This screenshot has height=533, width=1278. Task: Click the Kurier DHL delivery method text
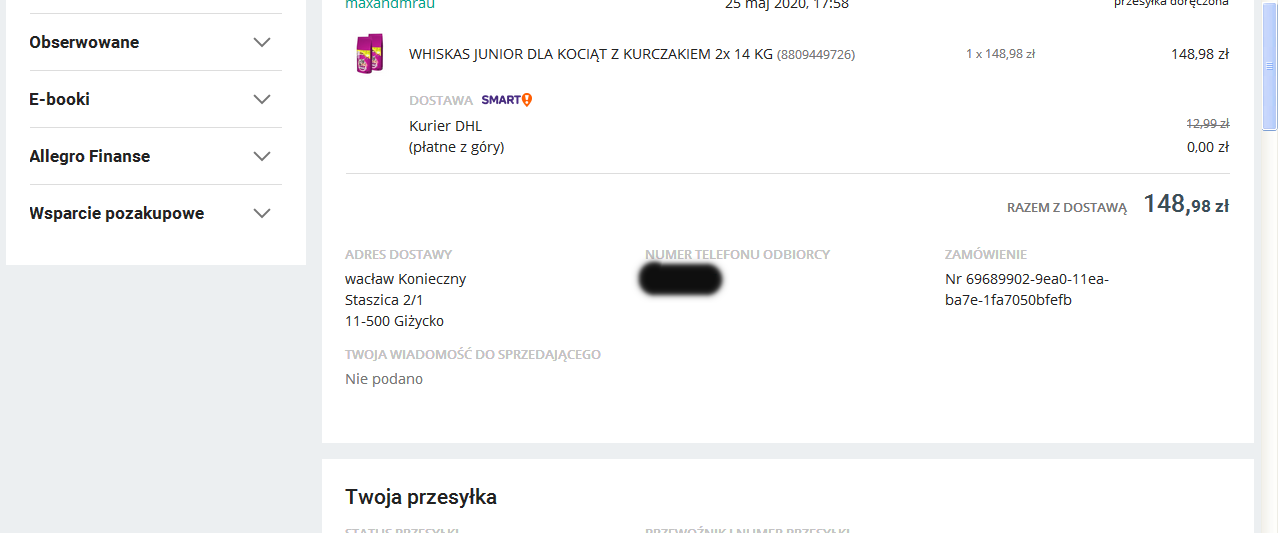pyautogui.click(x=446, y=126)
